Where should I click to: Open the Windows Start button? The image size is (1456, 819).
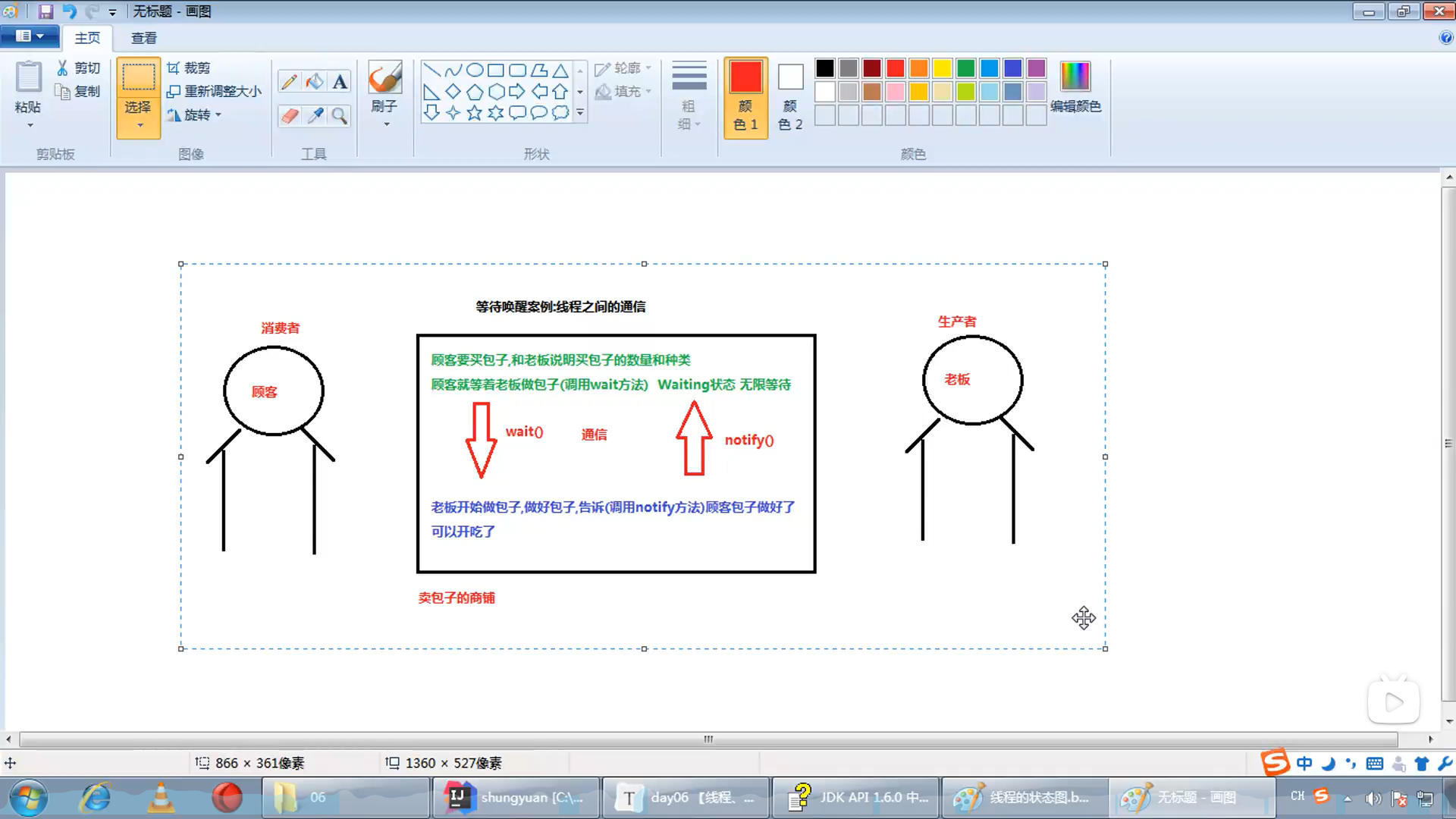pyautogui.click(x=29, y=798)
